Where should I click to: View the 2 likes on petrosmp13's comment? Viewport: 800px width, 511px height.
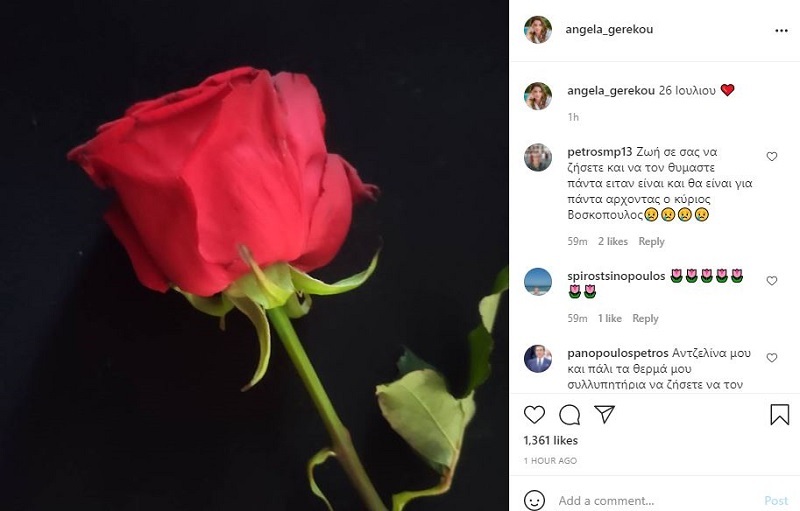[613, 241]
